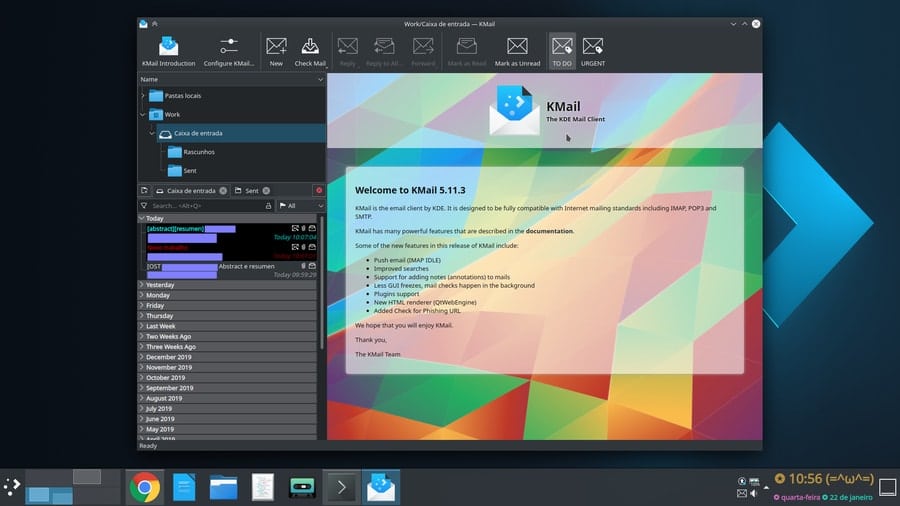This screenshot has width=900, height=506.
Task: Expand the October 2019 group
Action: (142, 377)
